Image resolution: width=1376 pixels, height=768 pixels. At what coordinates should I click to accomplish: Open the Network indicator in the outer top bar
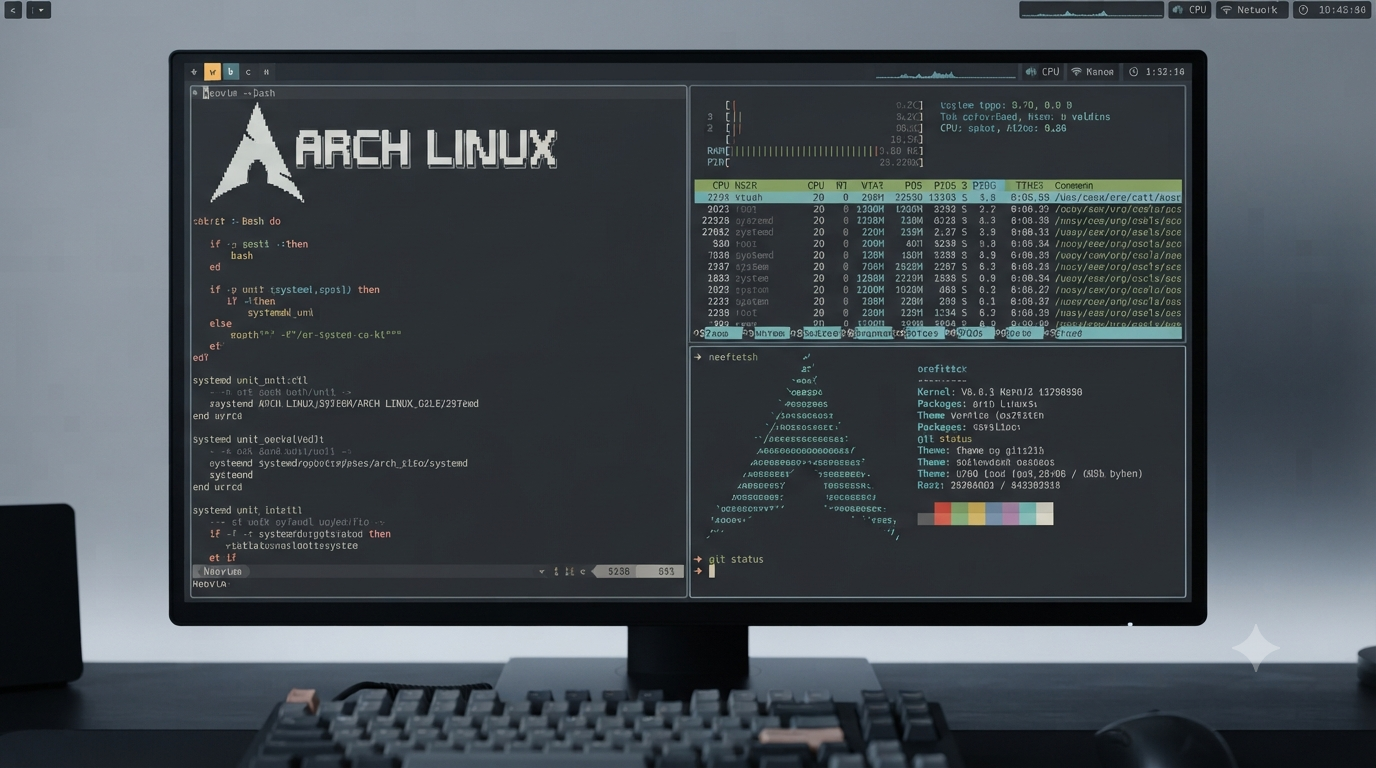(x=1252, y=10)
